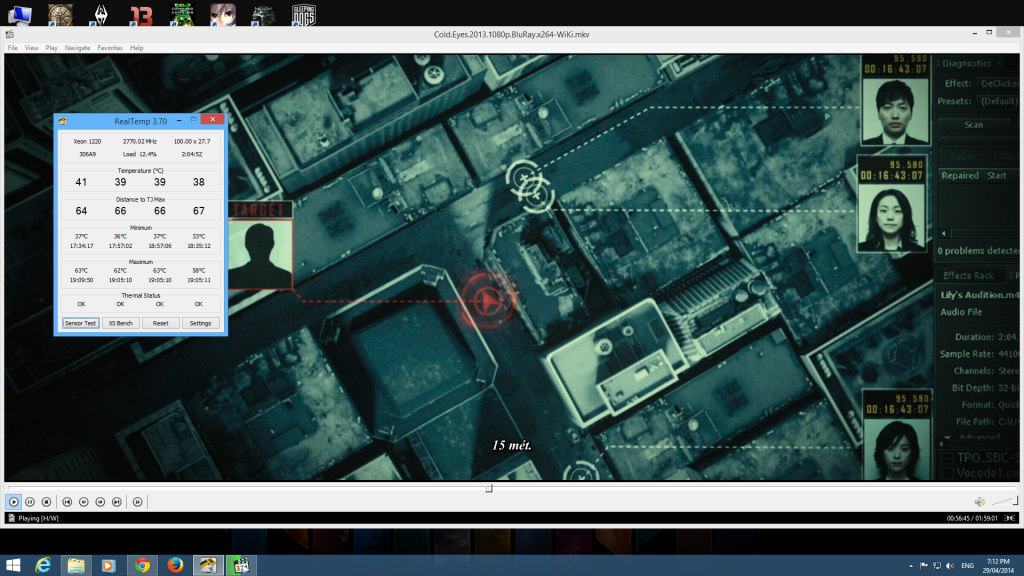Select the Computer desktop icon

[x=19, y=14]
